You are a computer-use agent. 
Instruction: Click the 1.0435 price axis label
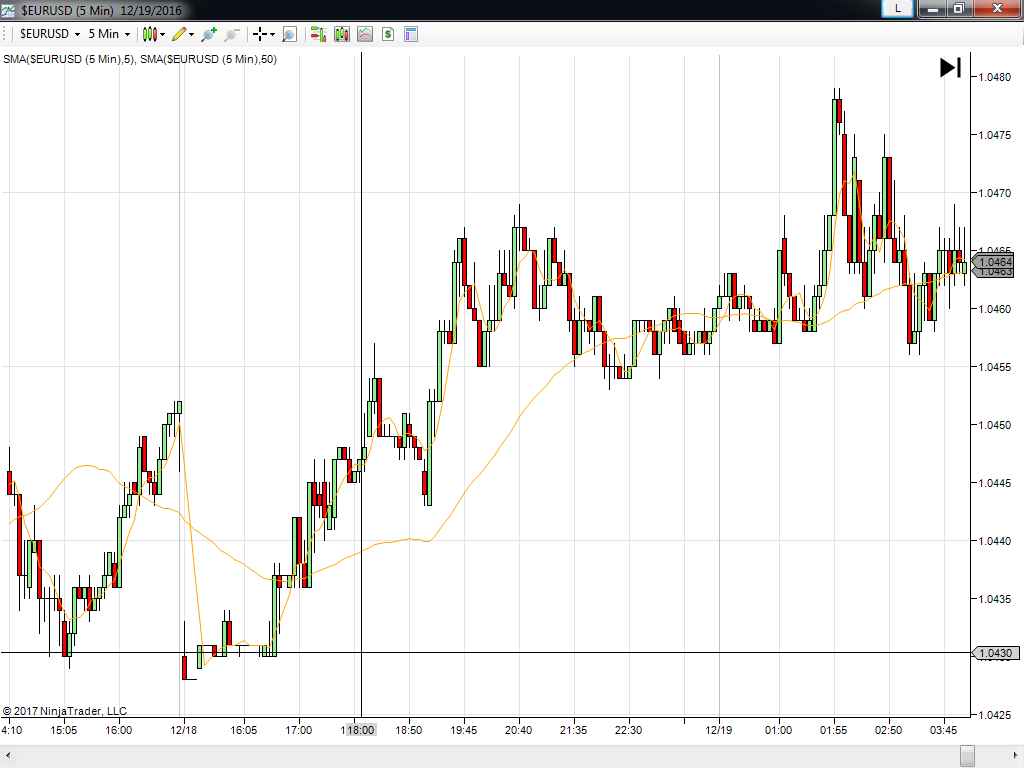pos(995,599)
